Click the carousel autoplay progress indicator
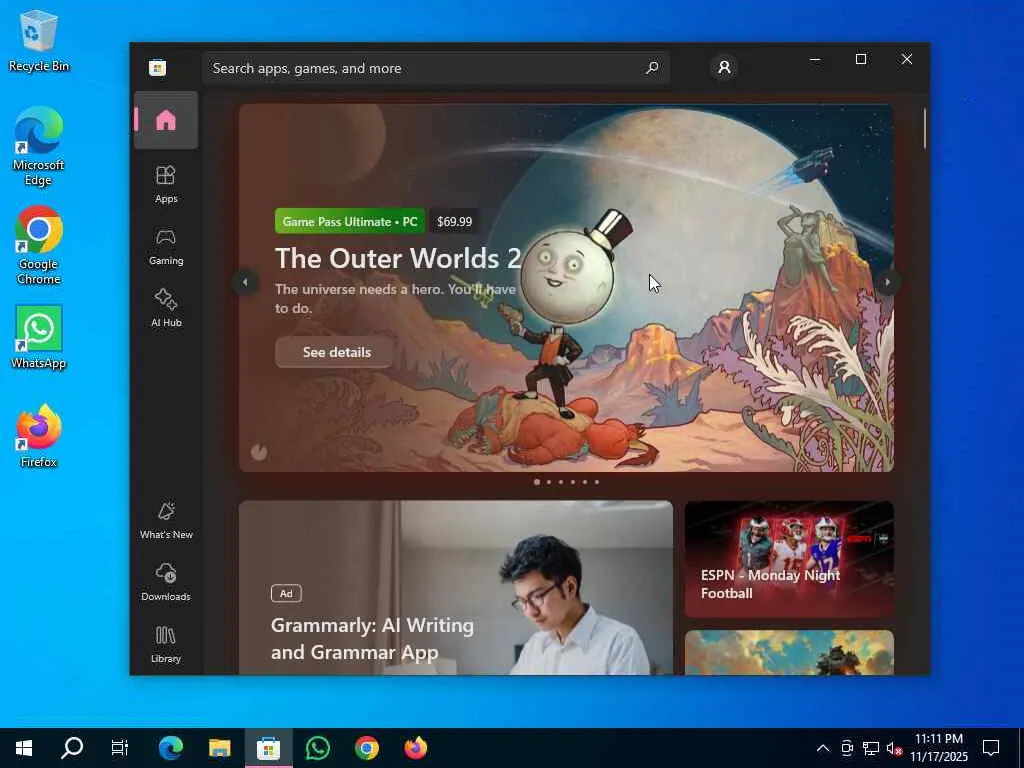 [259, 452]
